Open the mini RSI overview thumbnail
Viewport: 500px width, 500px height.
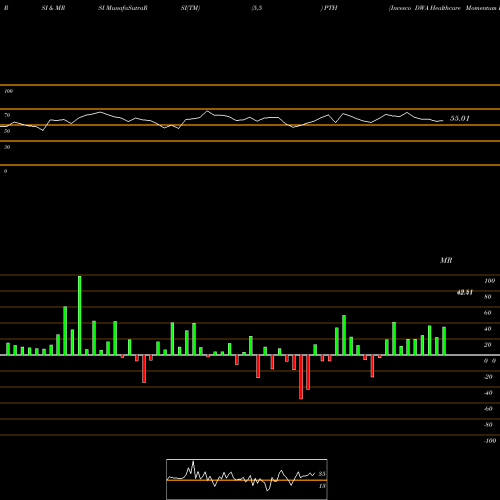pos(247,479)
